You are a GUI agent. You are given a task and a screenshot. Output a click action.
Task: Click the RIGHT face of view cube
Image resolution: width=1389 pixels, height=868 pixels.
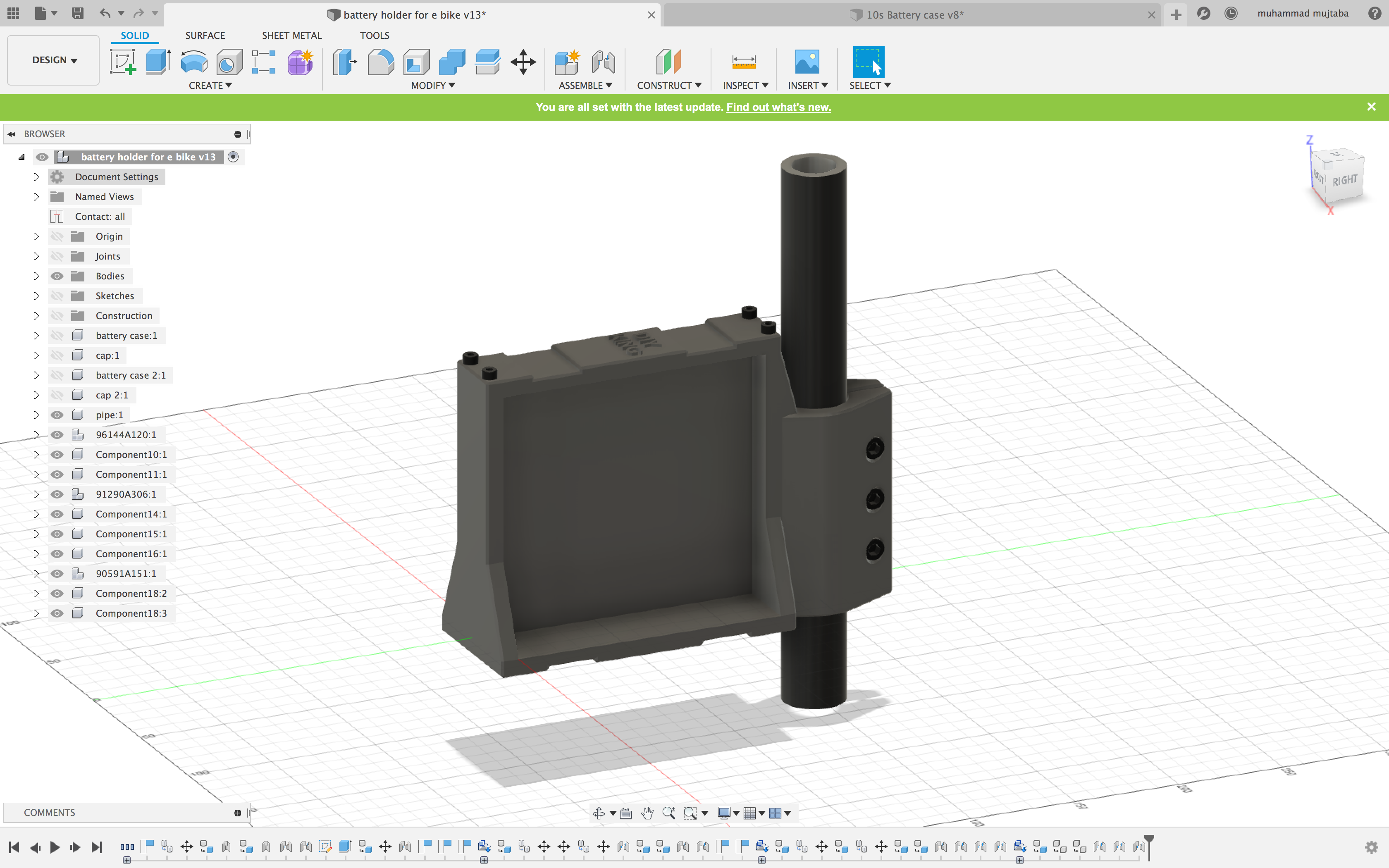(x=1344, y=180)
